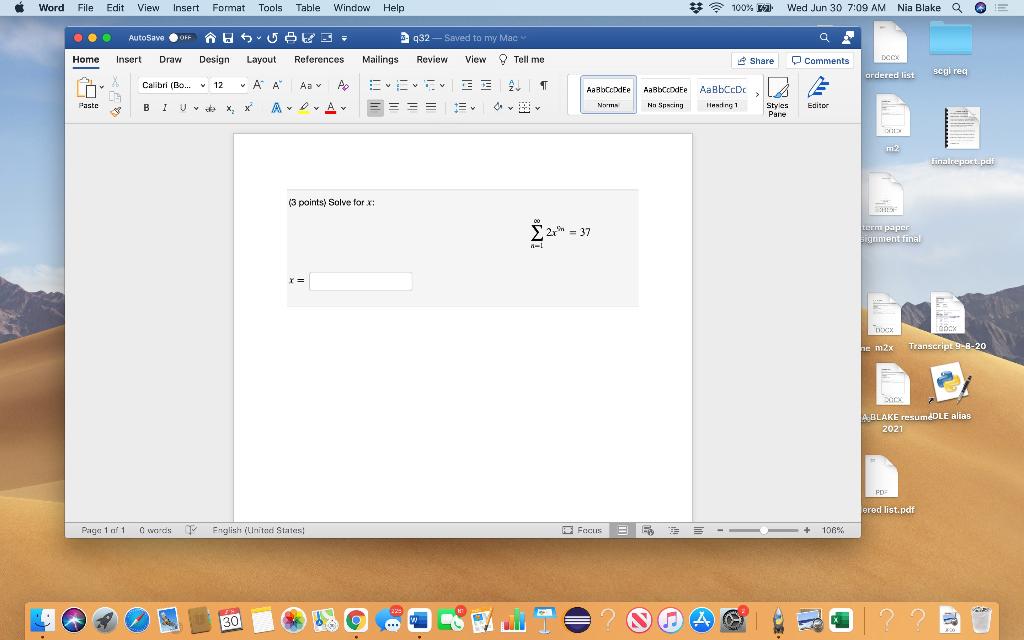The width and height of the screenshot is (1024, 640).
Task: Open the font size dropdown
Action: point(243,85)
